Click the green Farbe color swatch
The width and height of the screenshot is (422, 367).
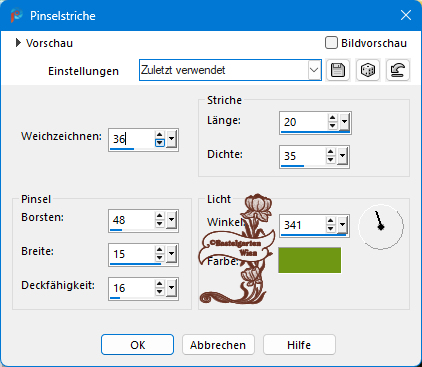point(310,260)
